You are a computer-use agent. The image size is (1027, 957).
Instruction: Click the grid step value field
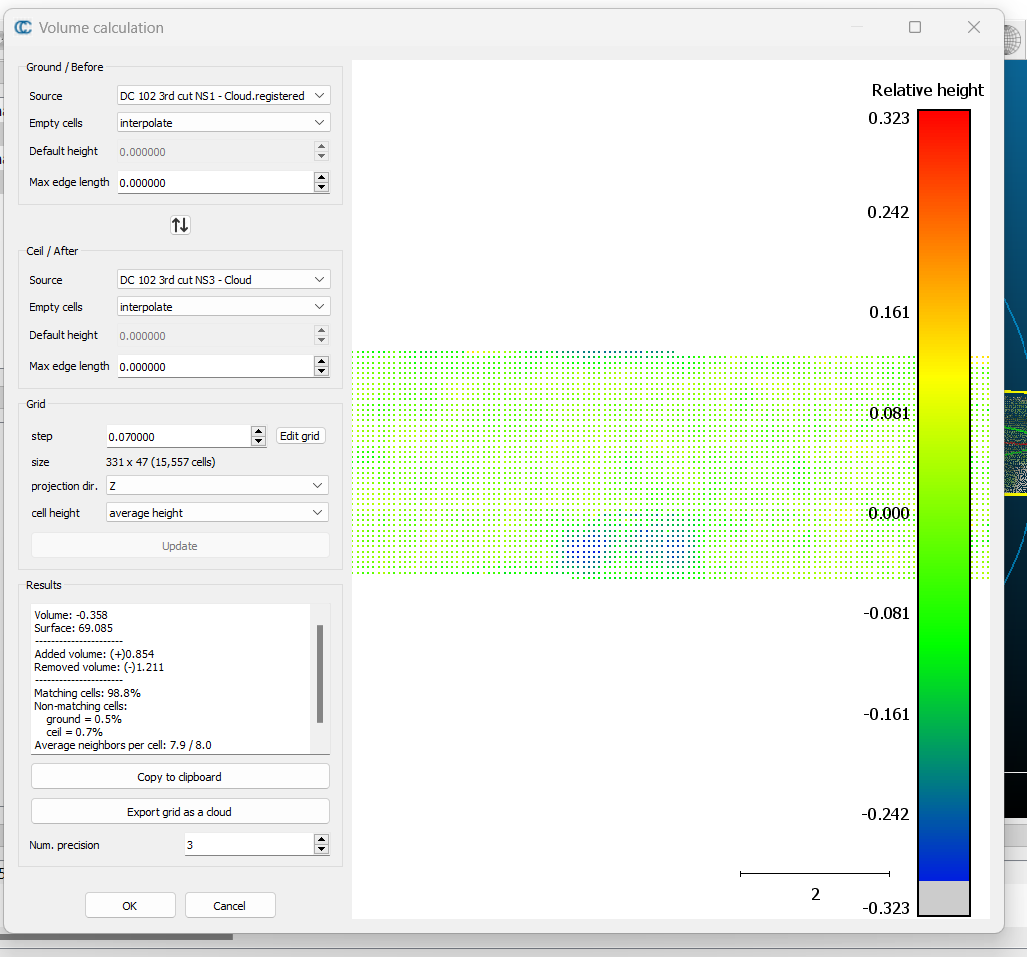pyautogui.click(x=177, y=437)
